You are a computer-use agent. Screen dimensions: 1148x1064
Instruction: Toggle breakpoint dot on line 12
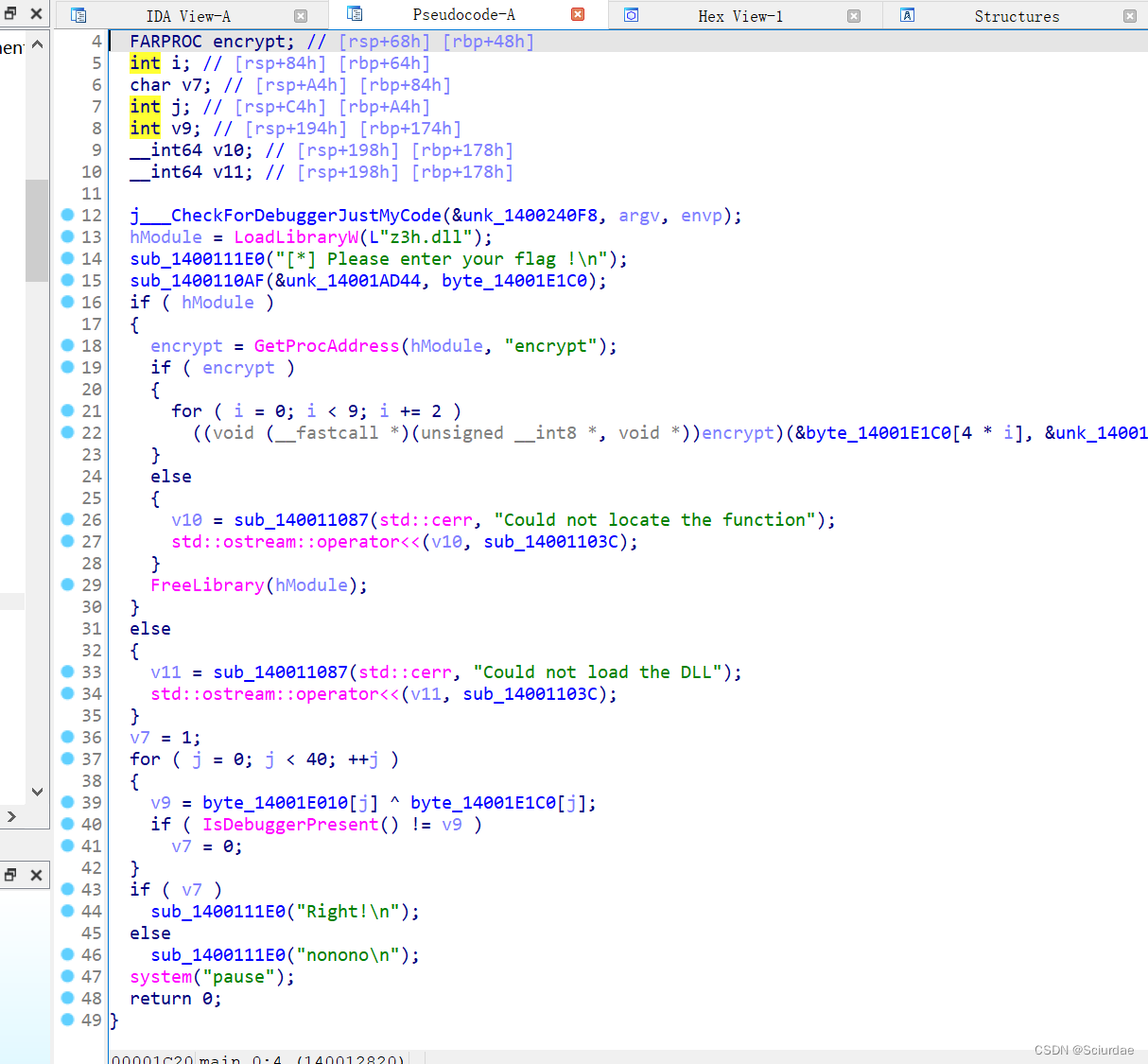[x=67, y=215]
